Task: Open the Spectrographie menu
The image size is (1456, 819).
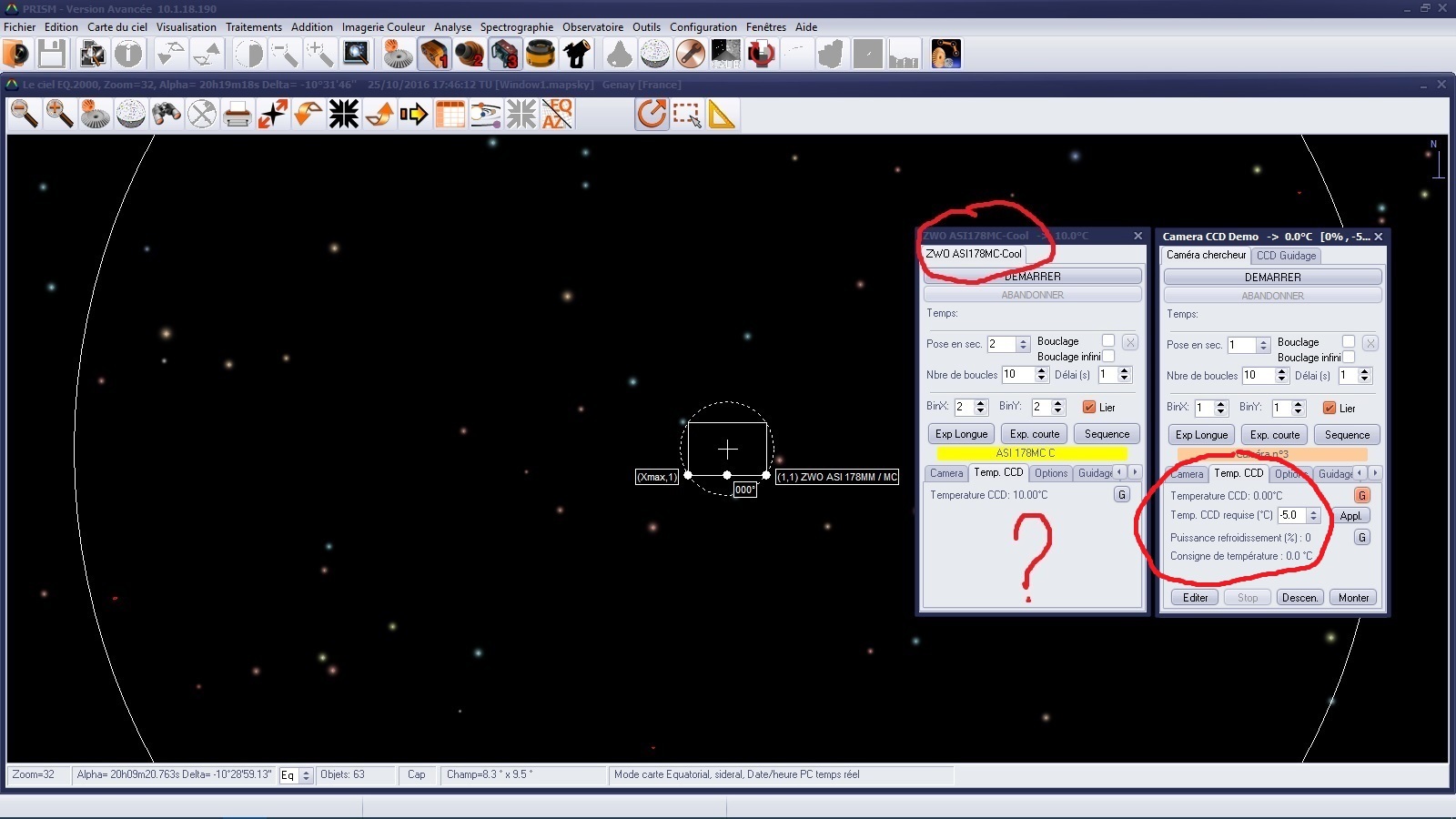Action: [x=516, y=27]
